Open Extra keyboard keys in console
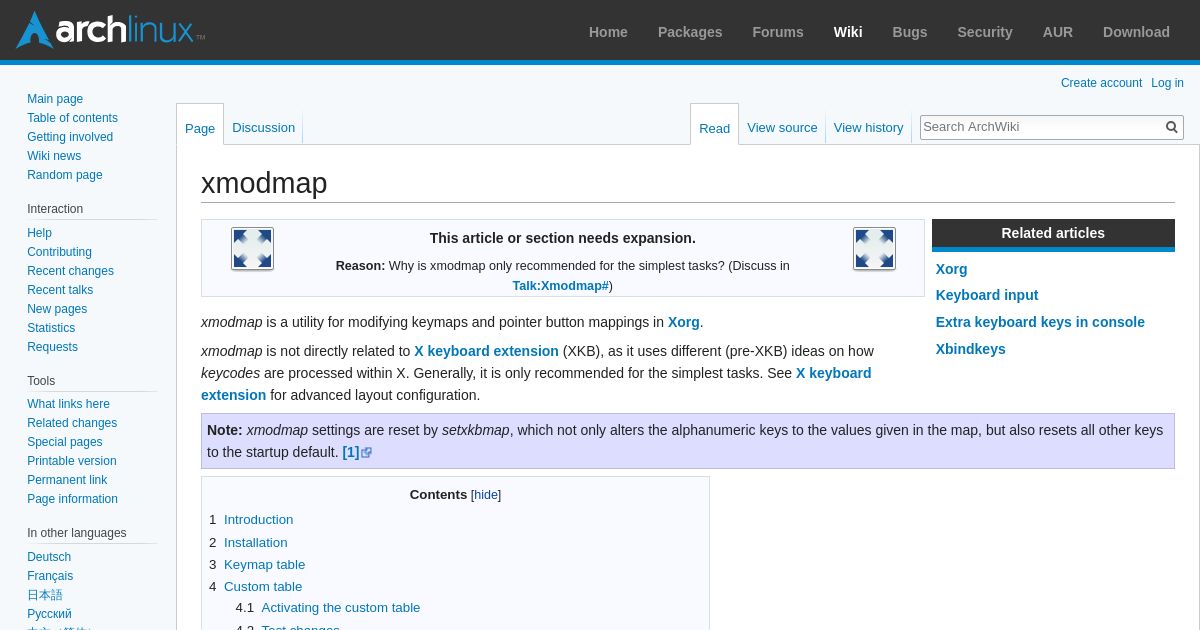The width and height of the screenshot is (1200, 630). coord(1040,322)
